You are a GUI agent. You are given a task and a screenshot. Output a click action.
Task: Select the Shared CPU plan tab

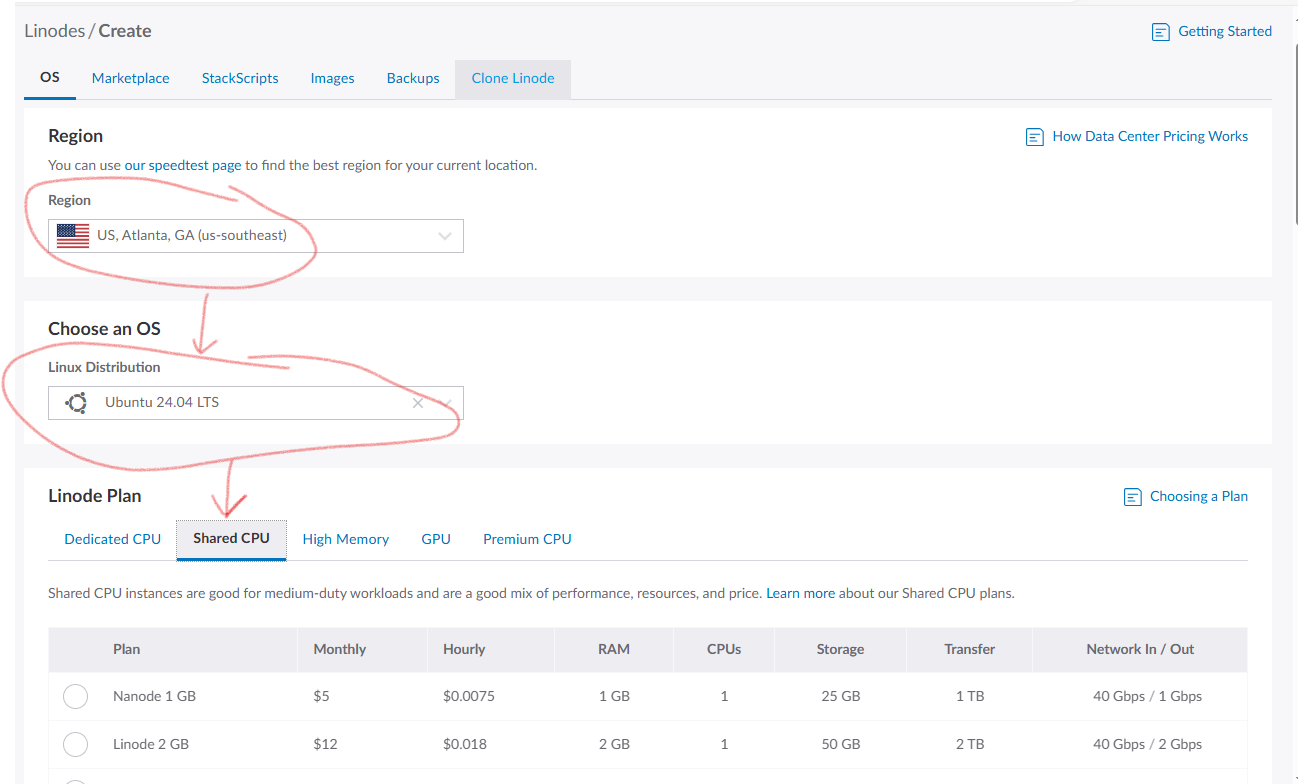(232, 539)
